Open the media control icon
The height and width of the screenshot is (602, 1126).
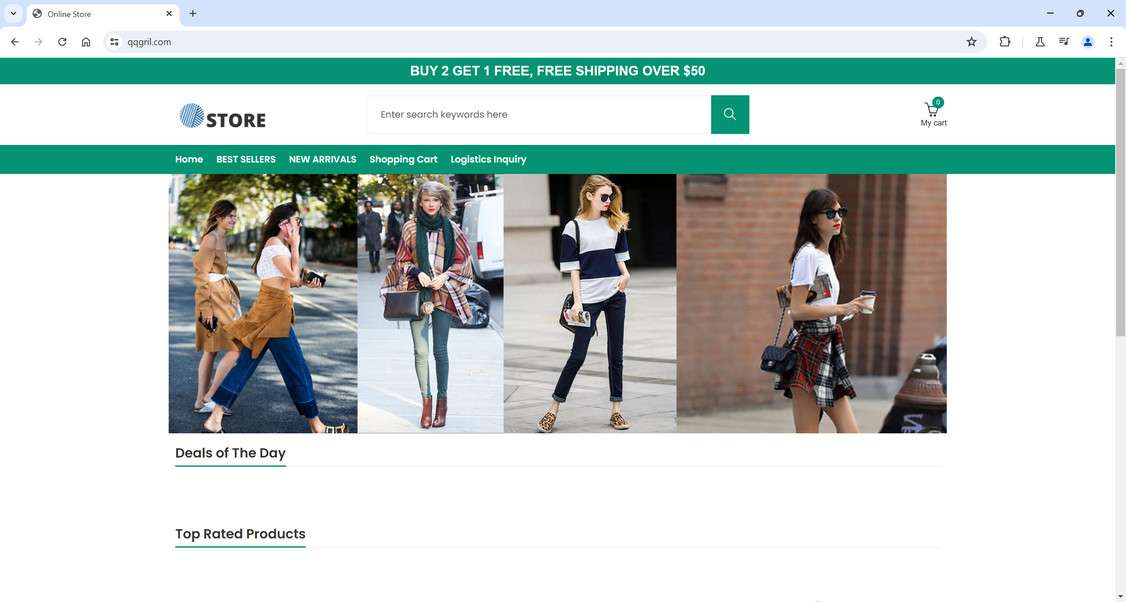[1064, 42]
